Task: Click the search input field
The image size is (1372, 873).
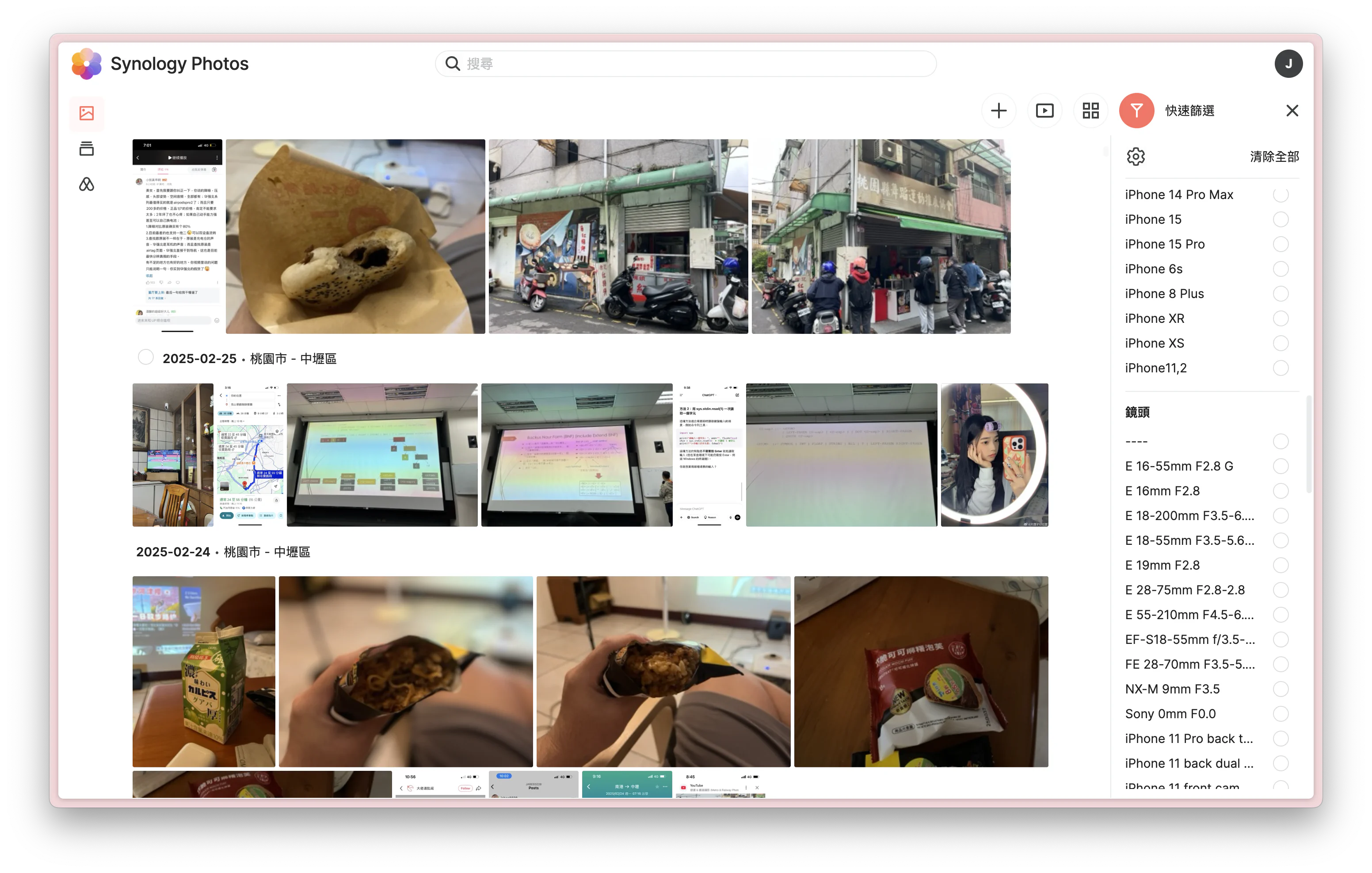Action: click(684, 64)
